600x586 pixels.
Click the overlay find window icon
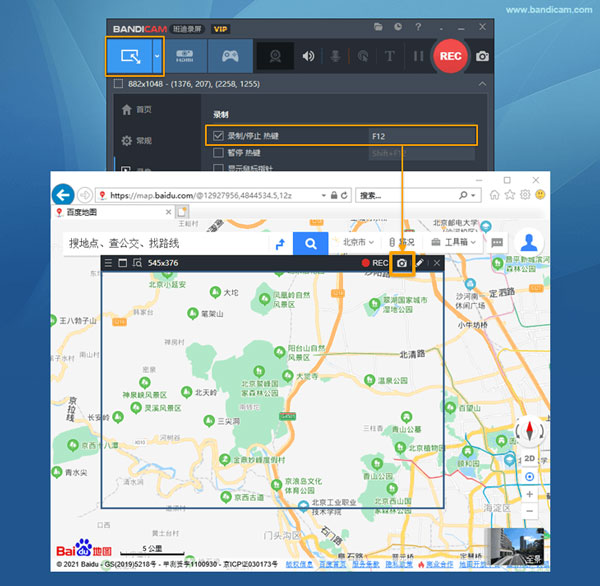click(x=137, y=263)
